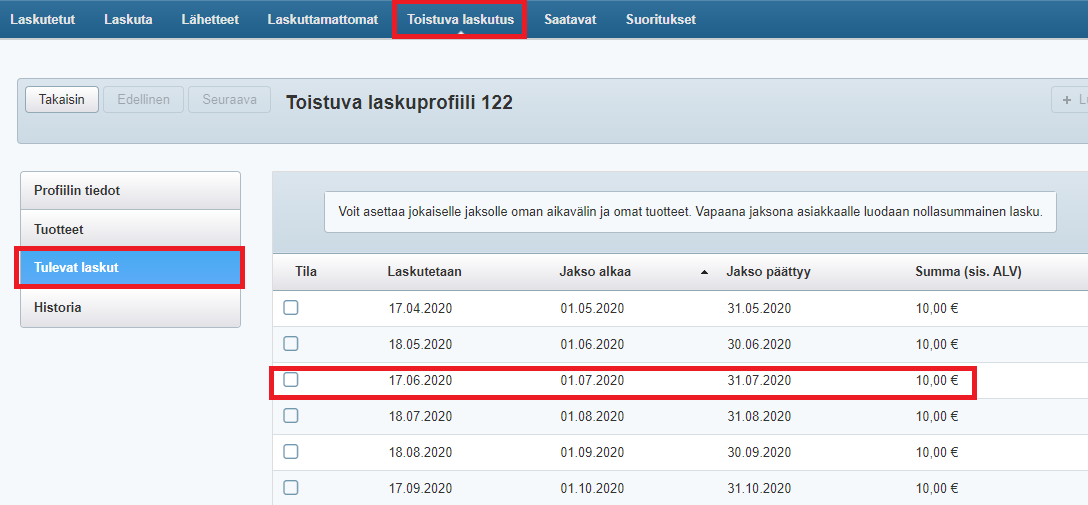Image resolution: width=1088 pixels, height=505 pixels.
Task: Sort by the Jakso alkaa column arrow
Action: point(704,272)
